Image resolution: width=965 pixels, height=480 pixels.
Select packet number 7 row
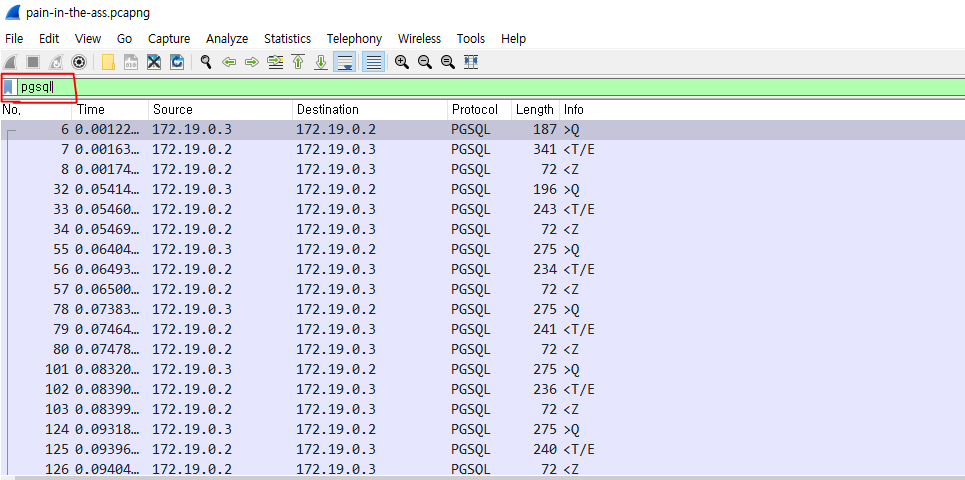(x=482, y=150)
